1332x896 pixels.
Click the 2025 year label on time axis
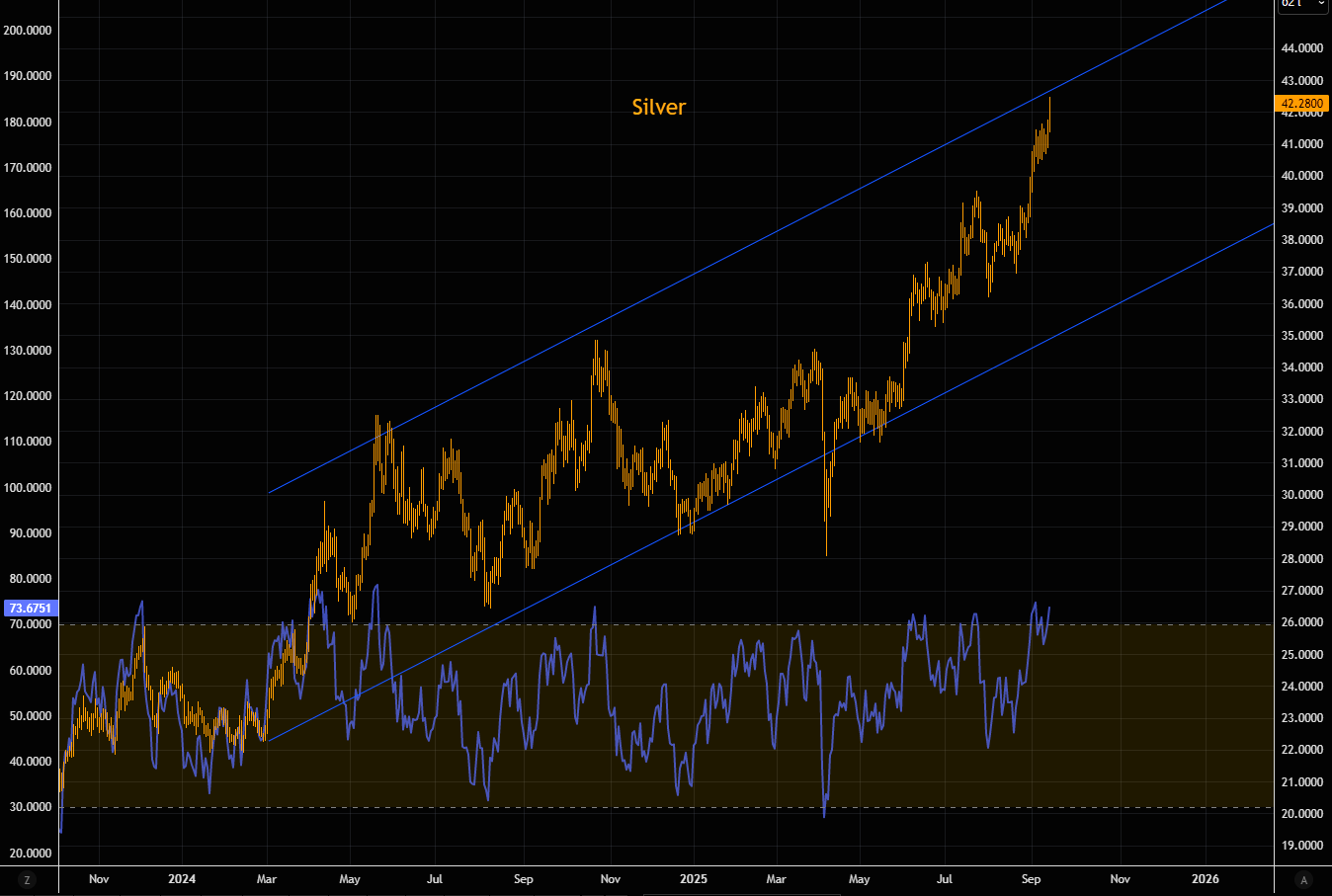694,878
